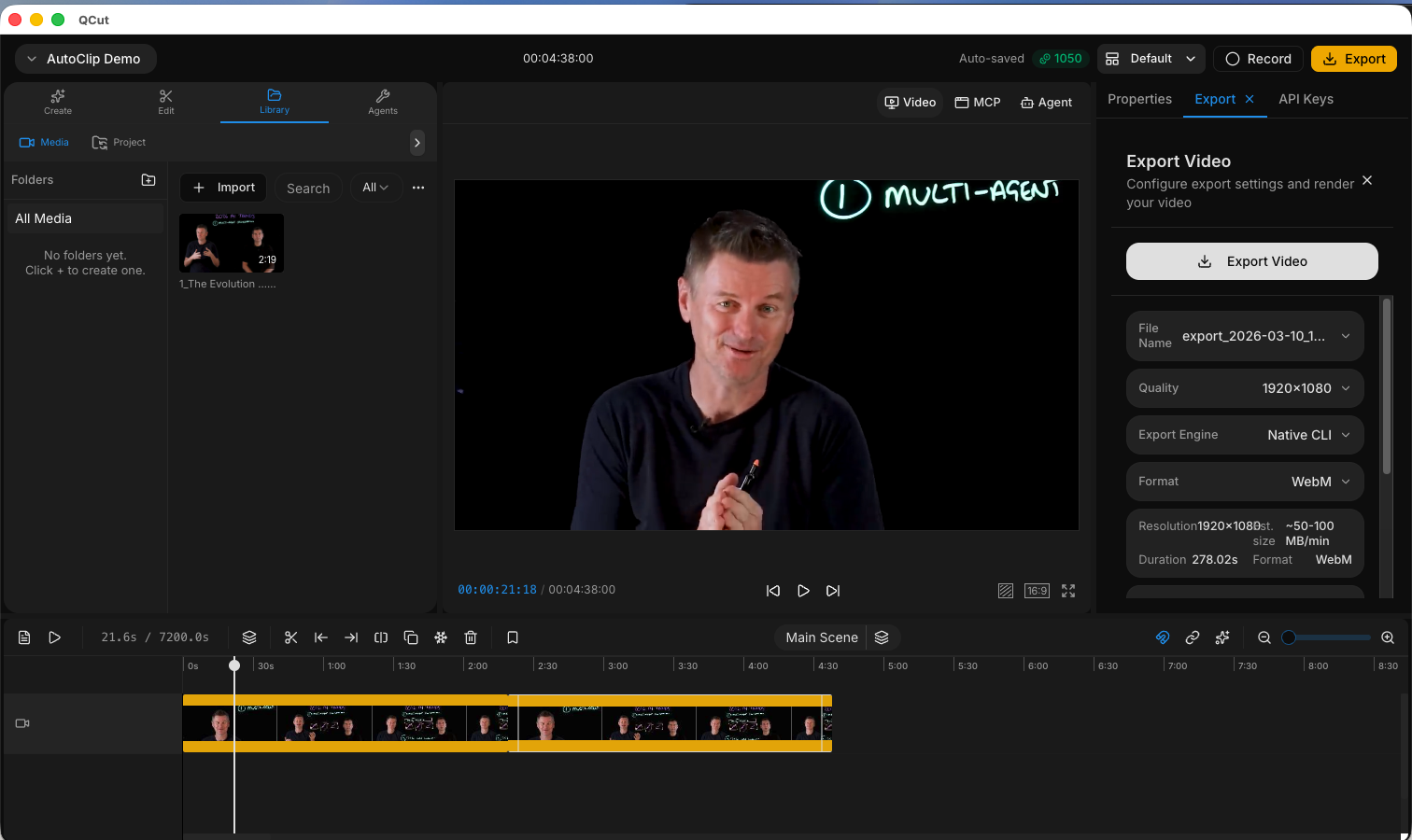Open the Agents panel
The width and height of the screenshot is (1412, 840).
point(382,102)
